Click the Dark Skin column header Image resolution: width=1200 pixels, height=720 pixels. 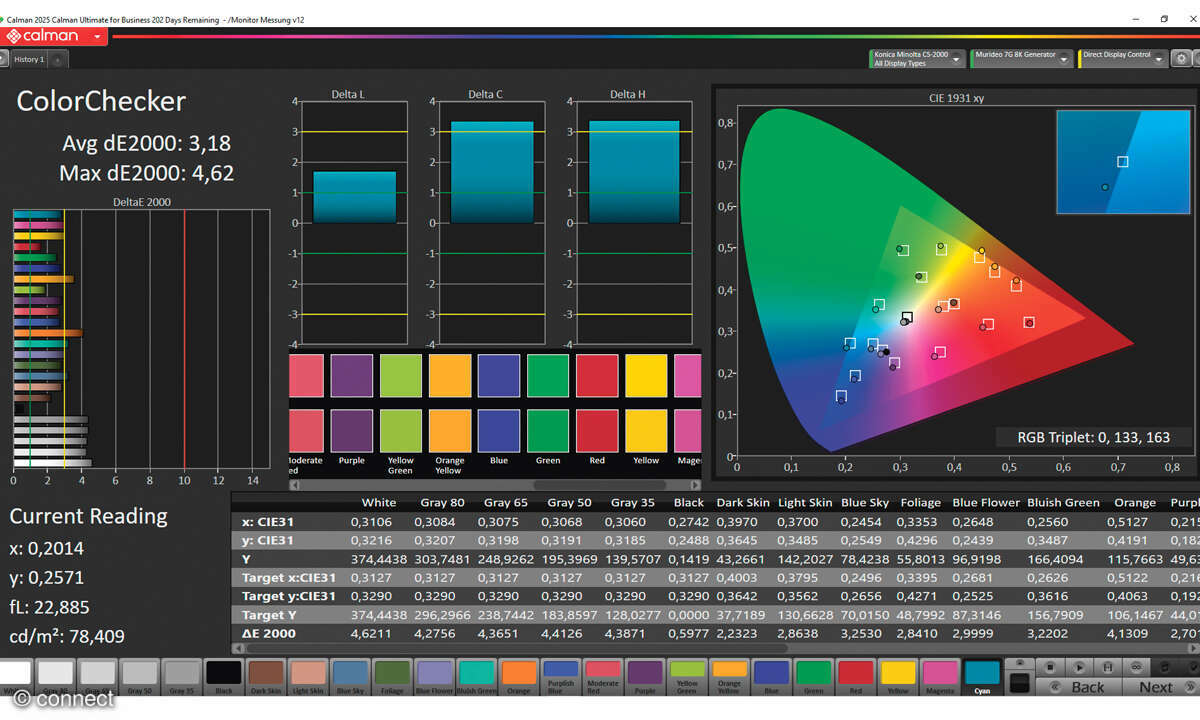pos(743,503)
